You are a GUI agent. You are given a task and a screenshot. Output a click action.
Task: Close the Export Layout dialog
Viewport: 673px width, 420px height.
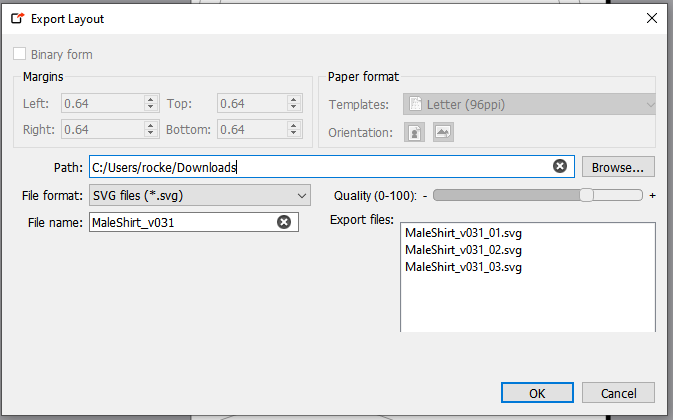[x=652, y=18]
